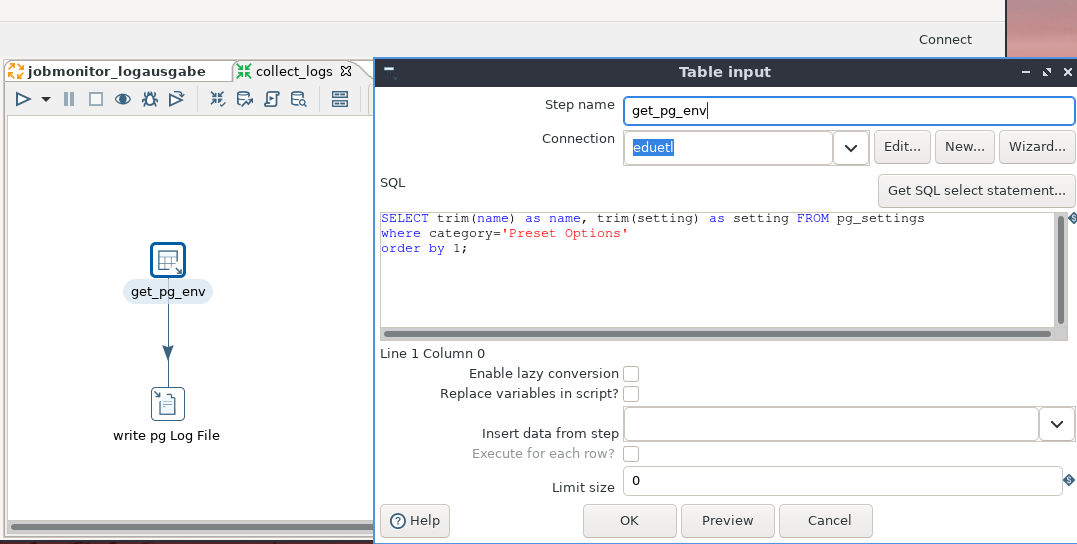The width and height of the screenshot is (1077, 544).
Task: Expand the Insert data from step dropdown
Action: (1056, 424)
